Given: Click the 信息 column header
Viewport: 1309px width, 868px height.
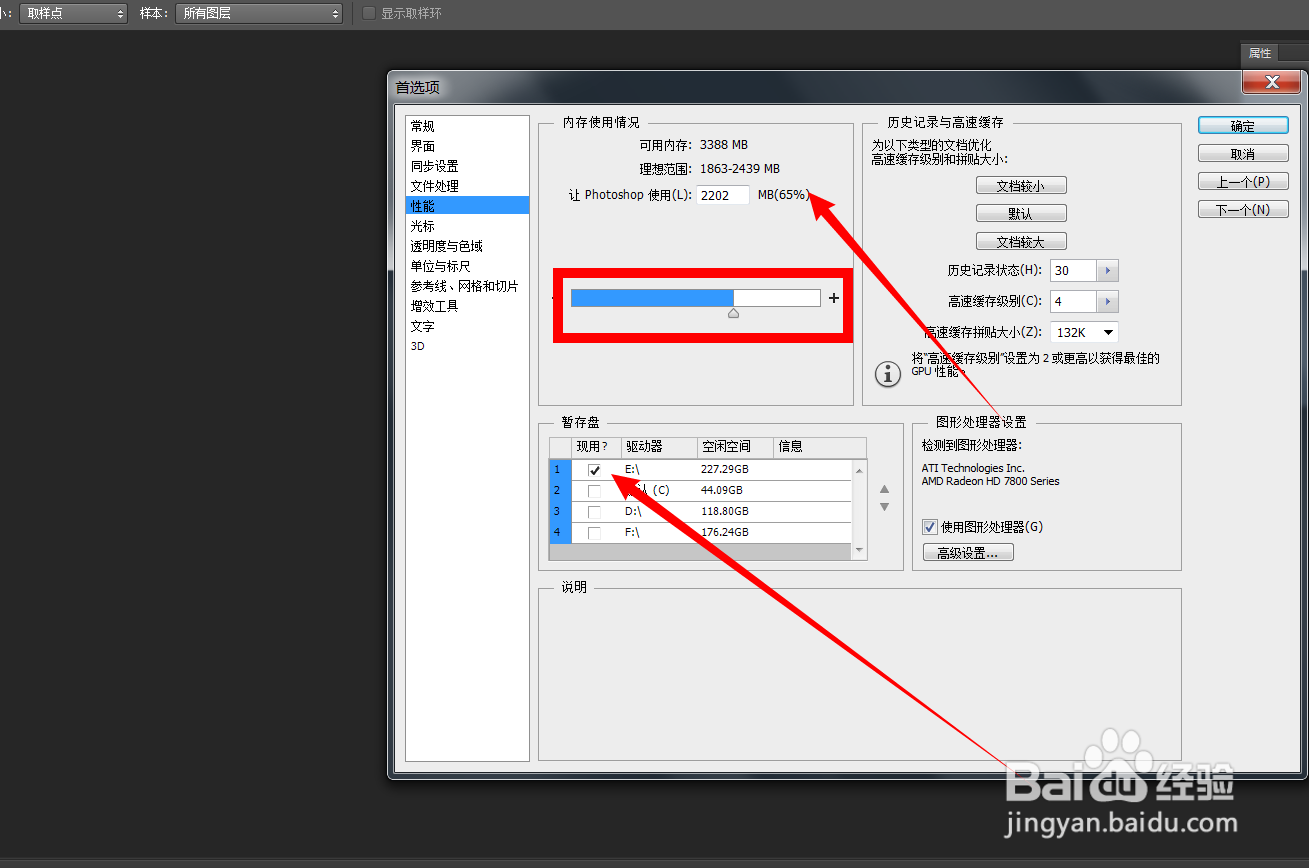Looking at the screenshot, I should click(820, 447).
